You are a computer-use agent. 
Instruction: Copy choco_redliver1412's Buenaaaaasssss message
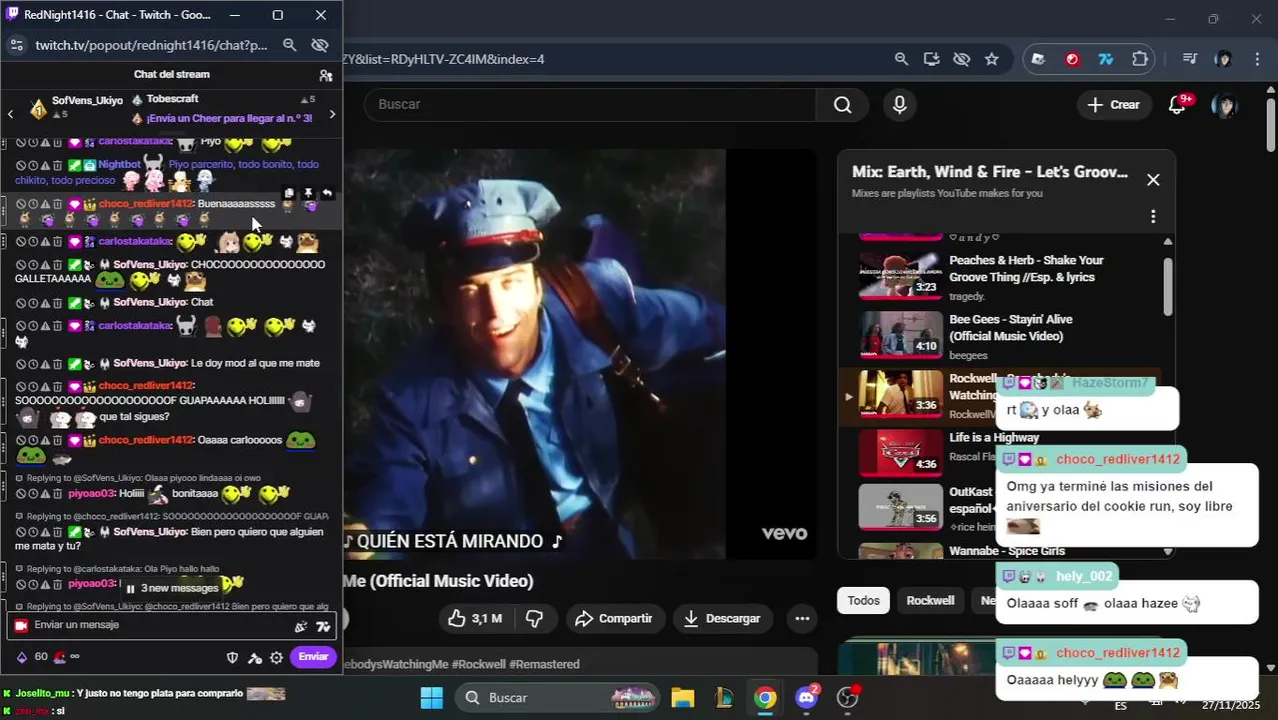tap(289, 193)
